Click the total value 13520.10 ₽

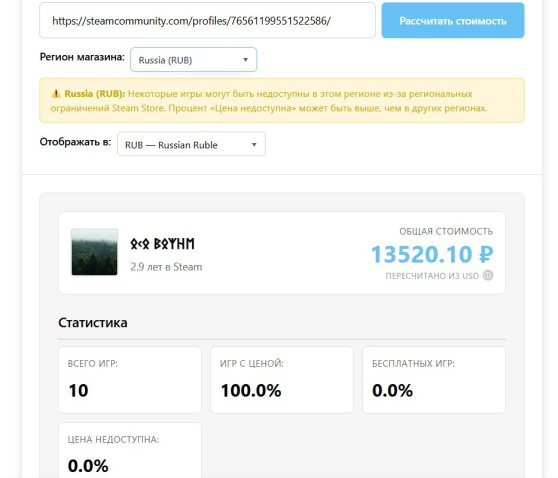click(x=432, y=254)
